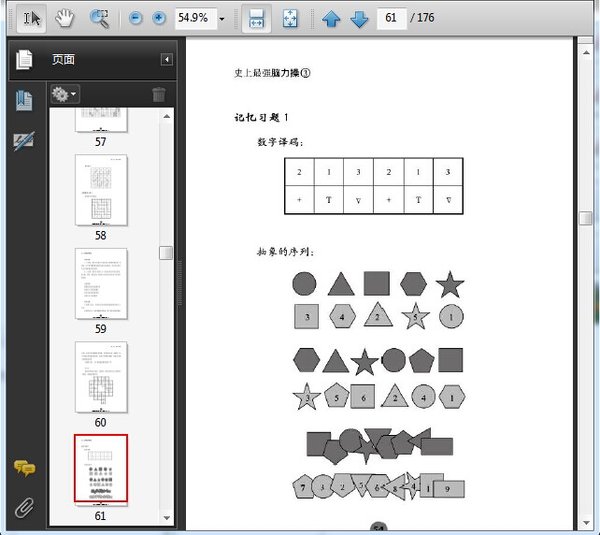Go to the previous page
Viewport: 600px width, 535px height.
(331, 19)
